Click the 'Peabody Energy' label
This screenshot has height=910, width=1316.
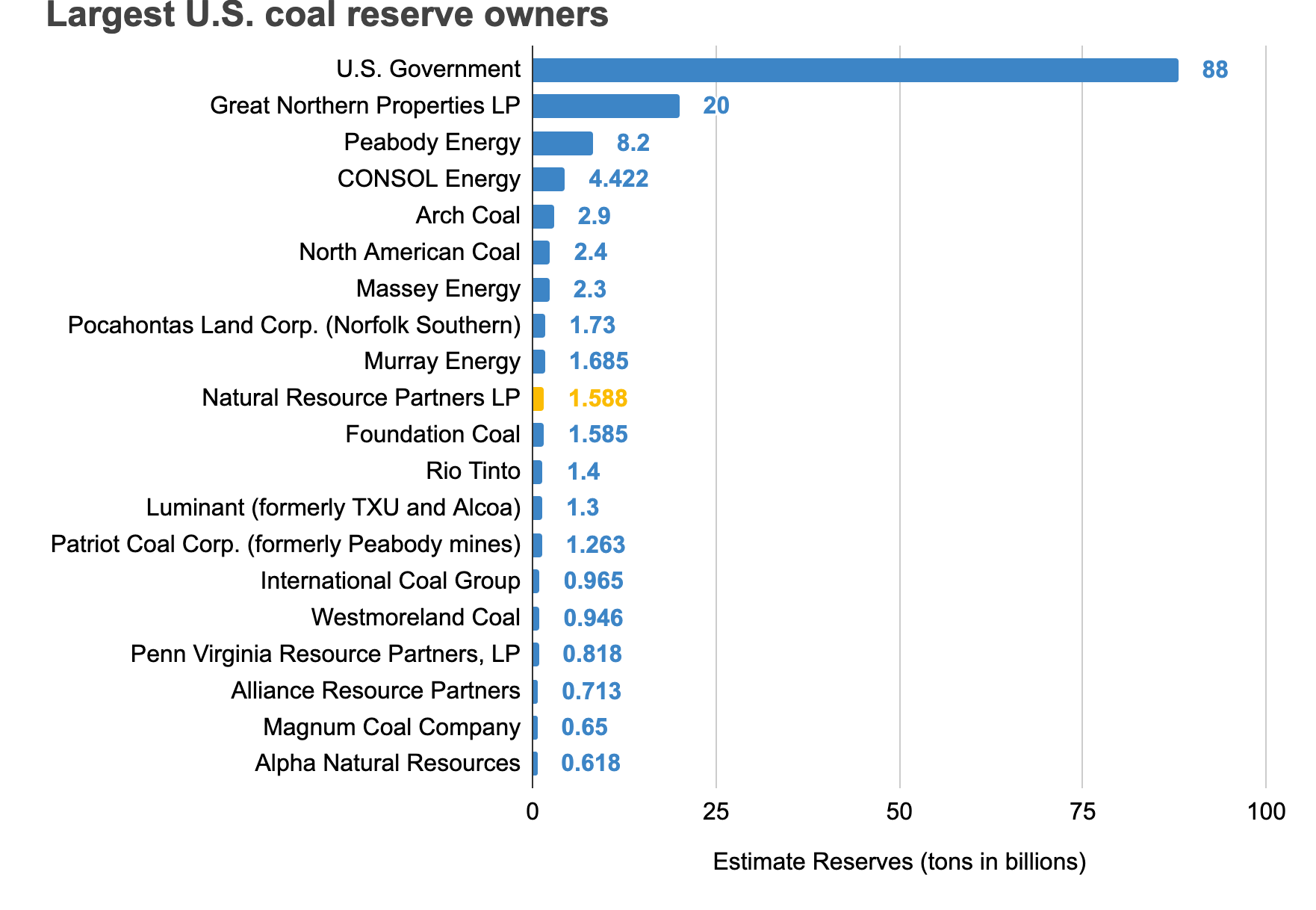(432, 143)
